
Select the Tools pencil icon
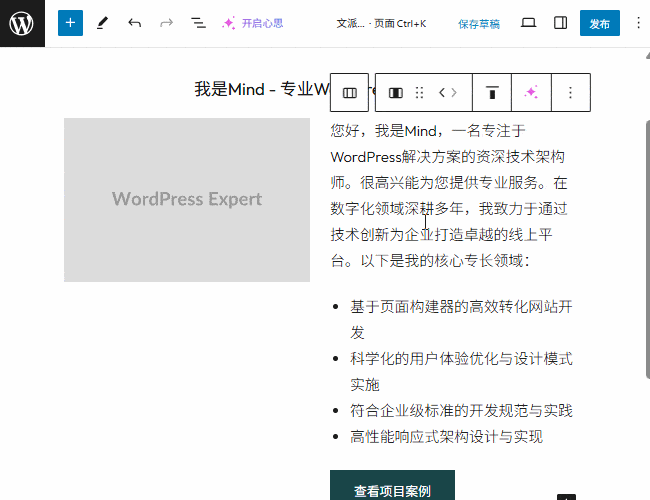pos(102,23)
